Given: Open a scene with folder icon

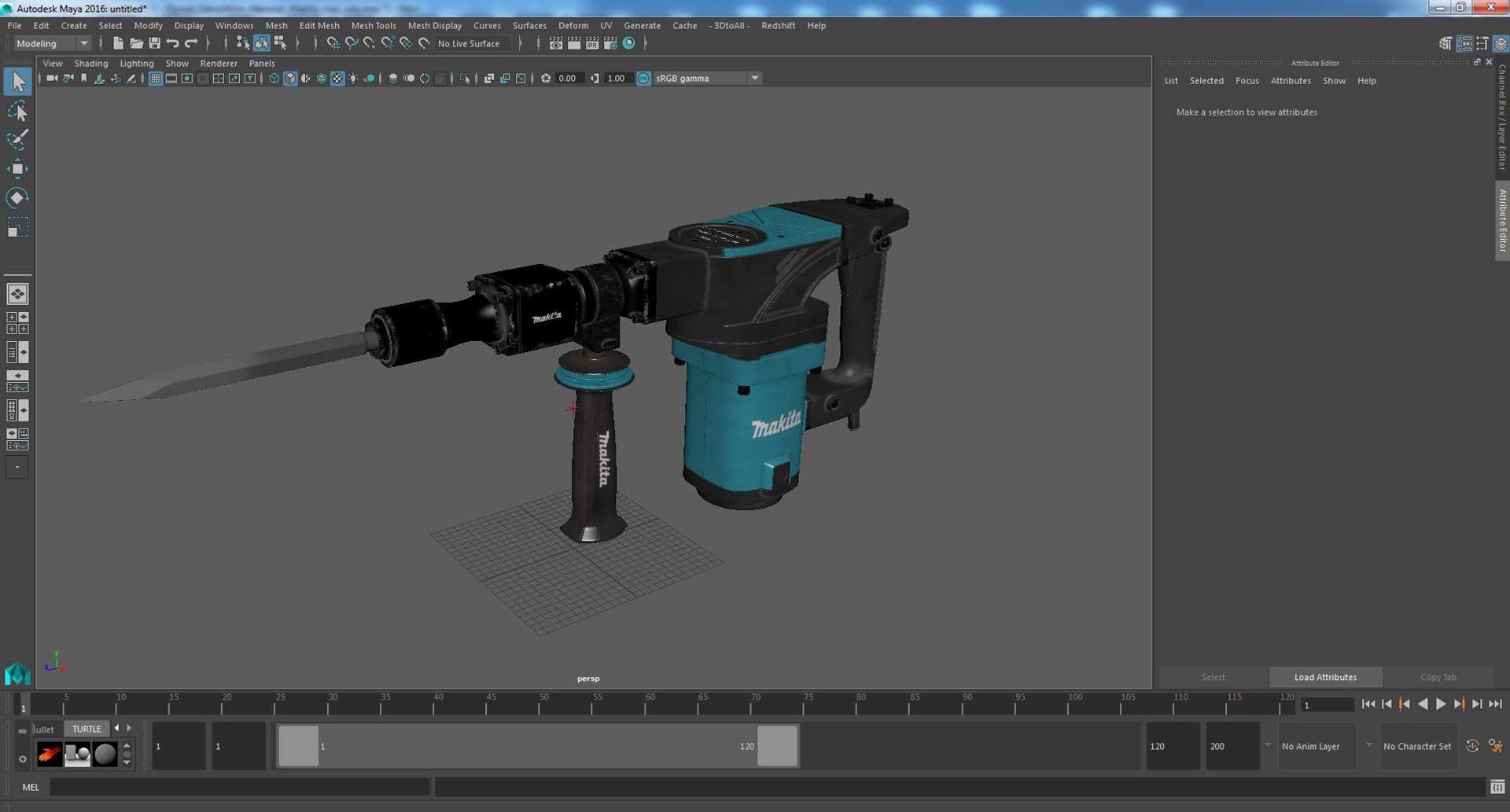Looking at the screenshot, I should click(x=136, y=43).
